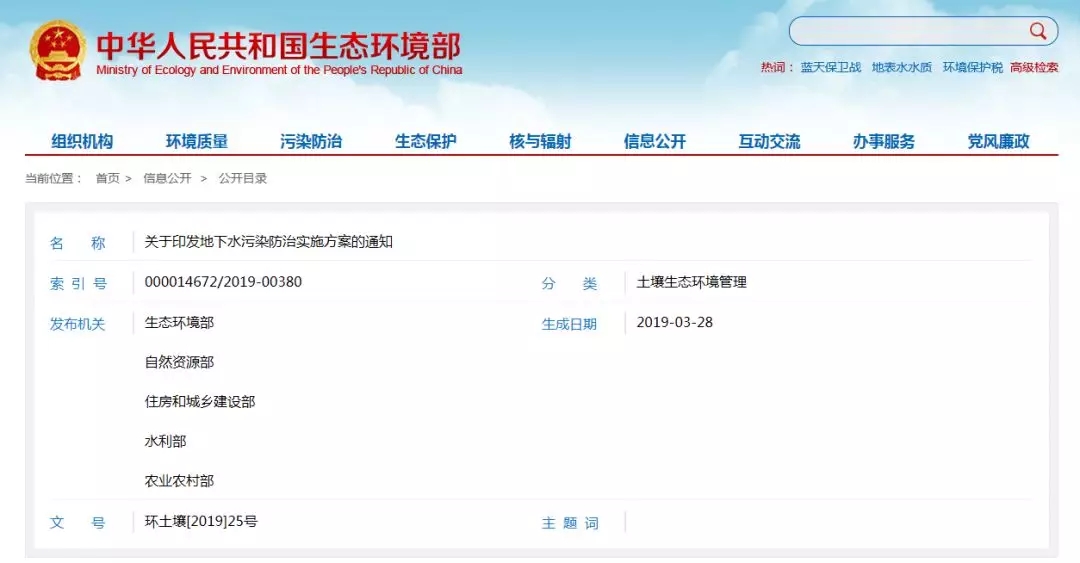Screen dimensions: 1080x563
Task: Open the 互动交流 menu
Action: coord(769,141)
